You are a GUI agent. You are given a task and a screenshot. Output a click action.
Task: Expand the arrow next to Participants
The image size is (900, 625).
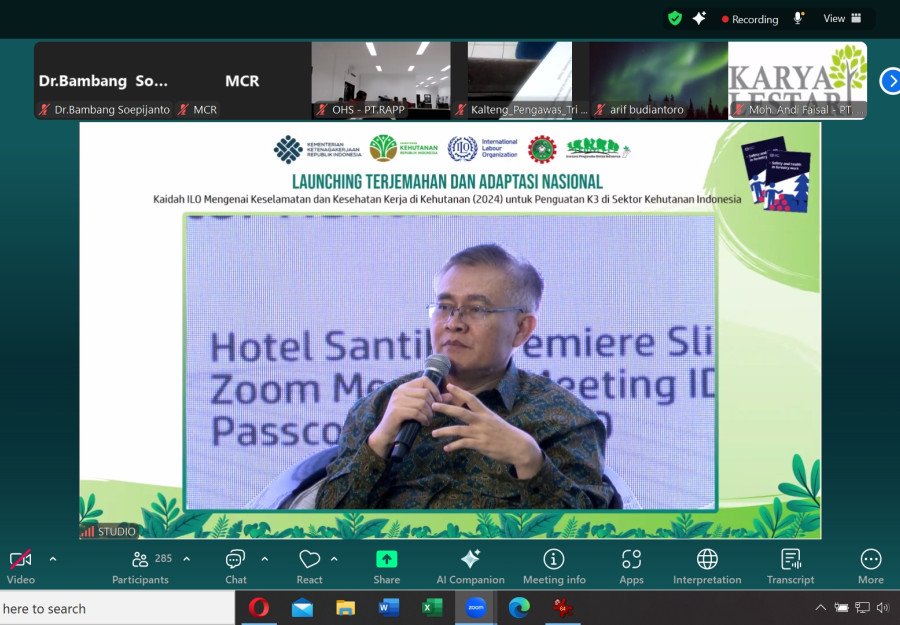point(187,558)
